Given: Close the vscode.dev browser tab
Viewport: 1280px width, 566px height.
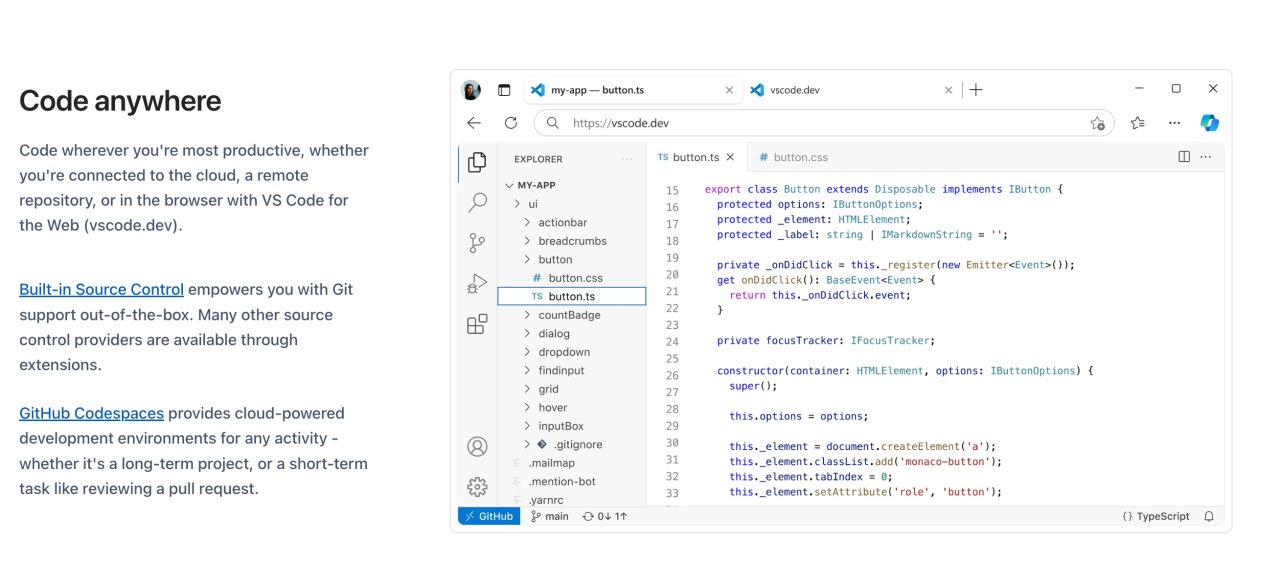Looking at the screenshot, I should [949, 90].
